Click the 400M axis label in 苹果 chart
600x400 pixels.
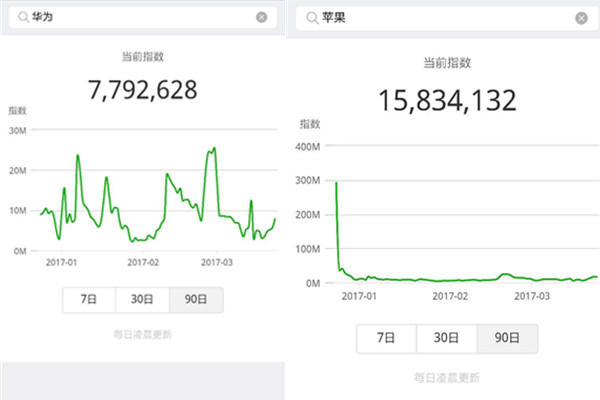(308, 147)
